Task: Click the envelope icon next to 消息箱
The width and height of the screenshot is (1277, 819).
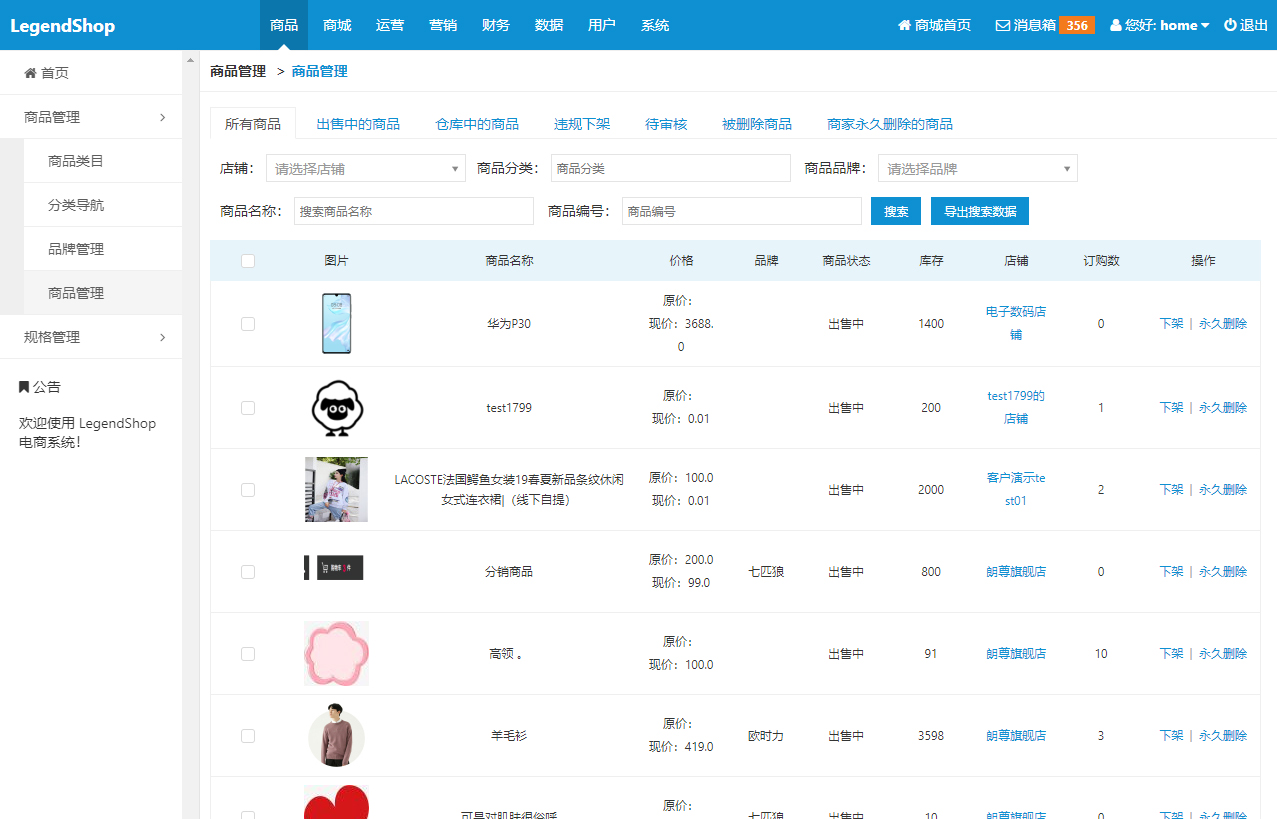Action: (x=1002, y=25)
